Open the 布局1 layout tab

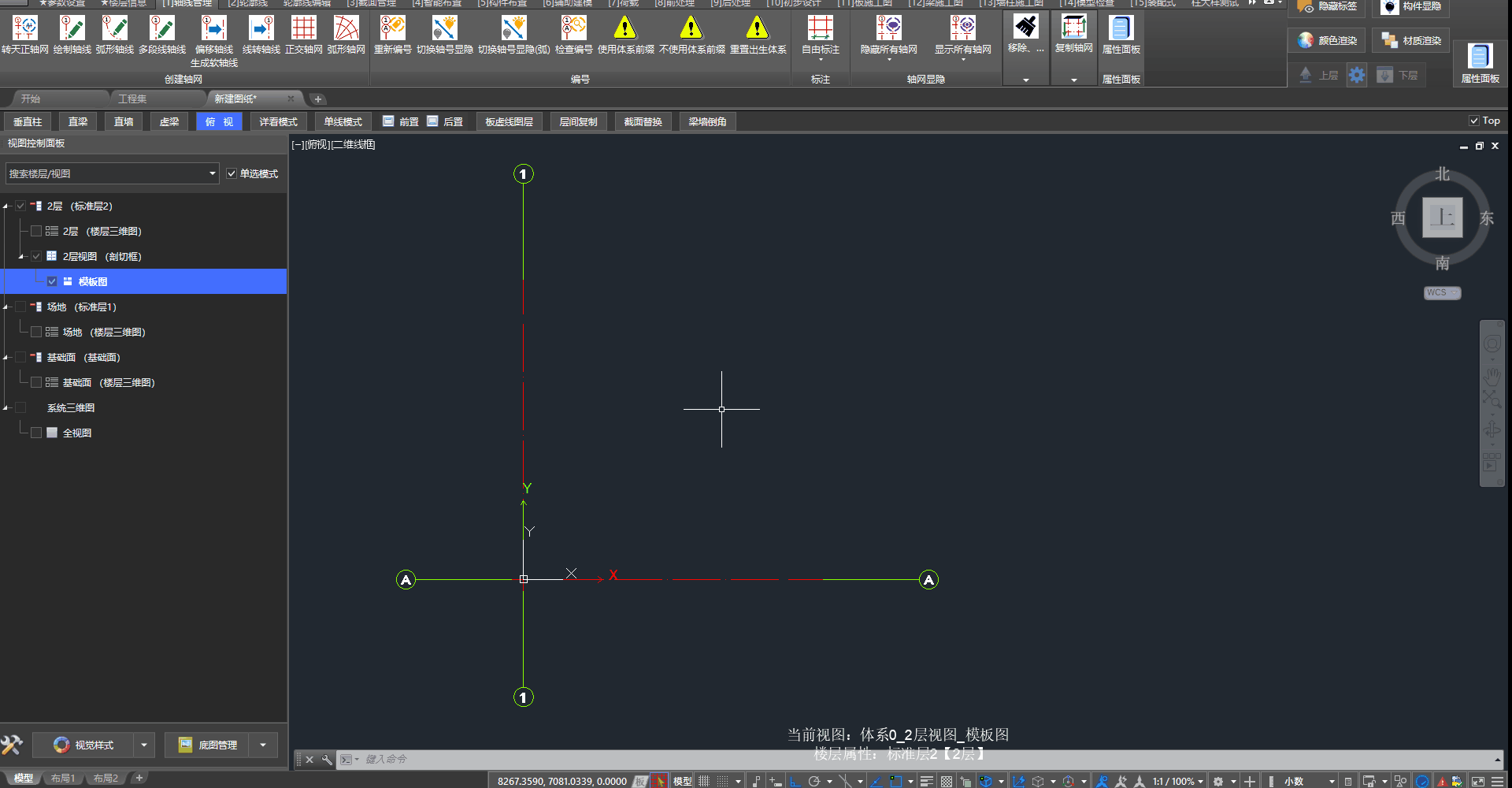pyautogui.click(x=63, y=778)
